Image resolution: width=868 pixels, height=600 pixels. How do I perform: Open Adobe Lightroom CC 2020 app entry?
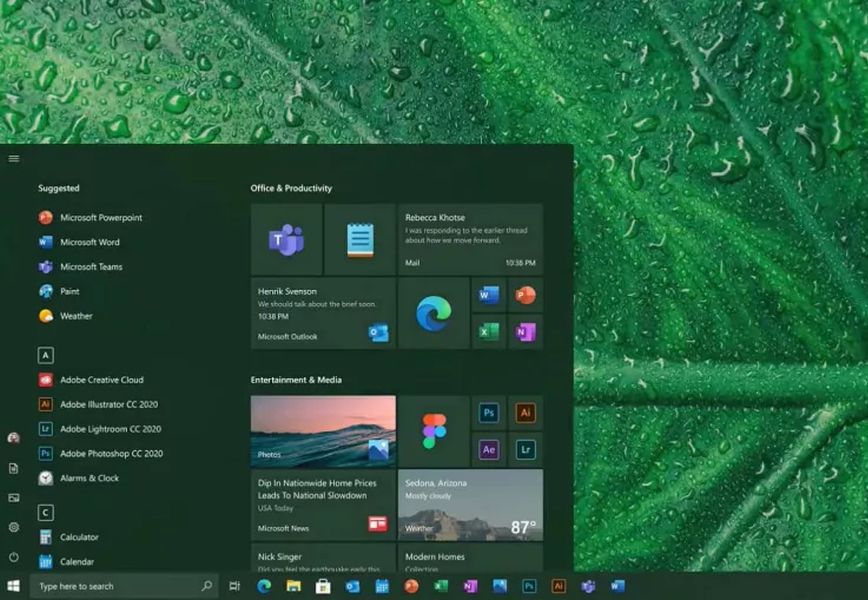point(100,429)
